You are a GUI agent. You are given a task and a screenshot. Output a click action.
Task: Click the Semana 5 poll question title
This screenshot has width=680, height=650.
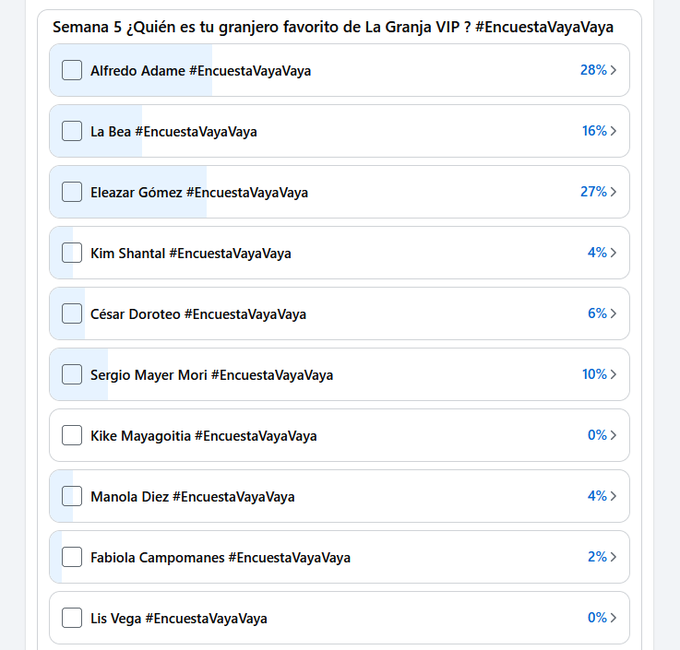click(333, 27)
